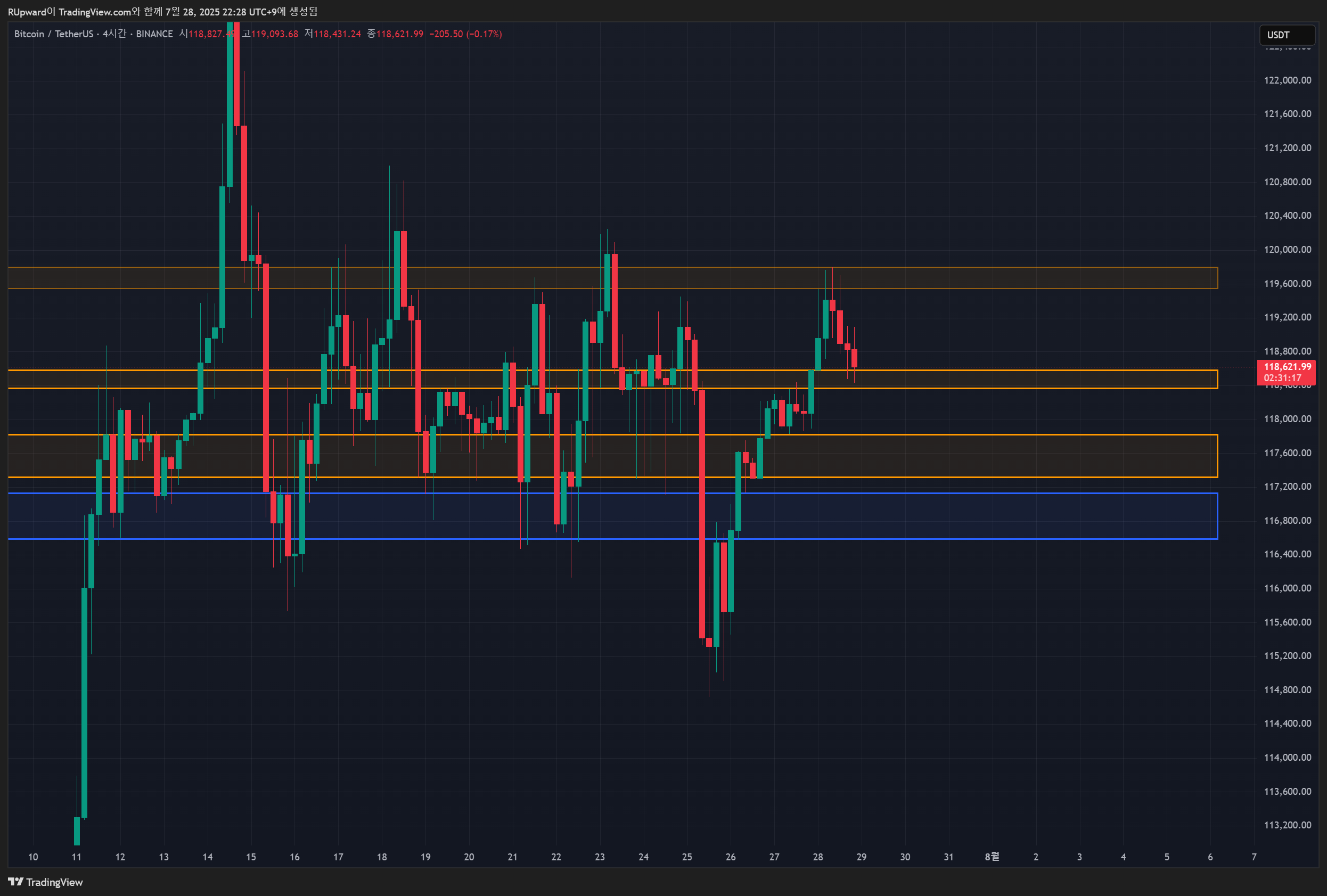
Task: Click the 119,200.00 price axis label
Action: 1287,317
